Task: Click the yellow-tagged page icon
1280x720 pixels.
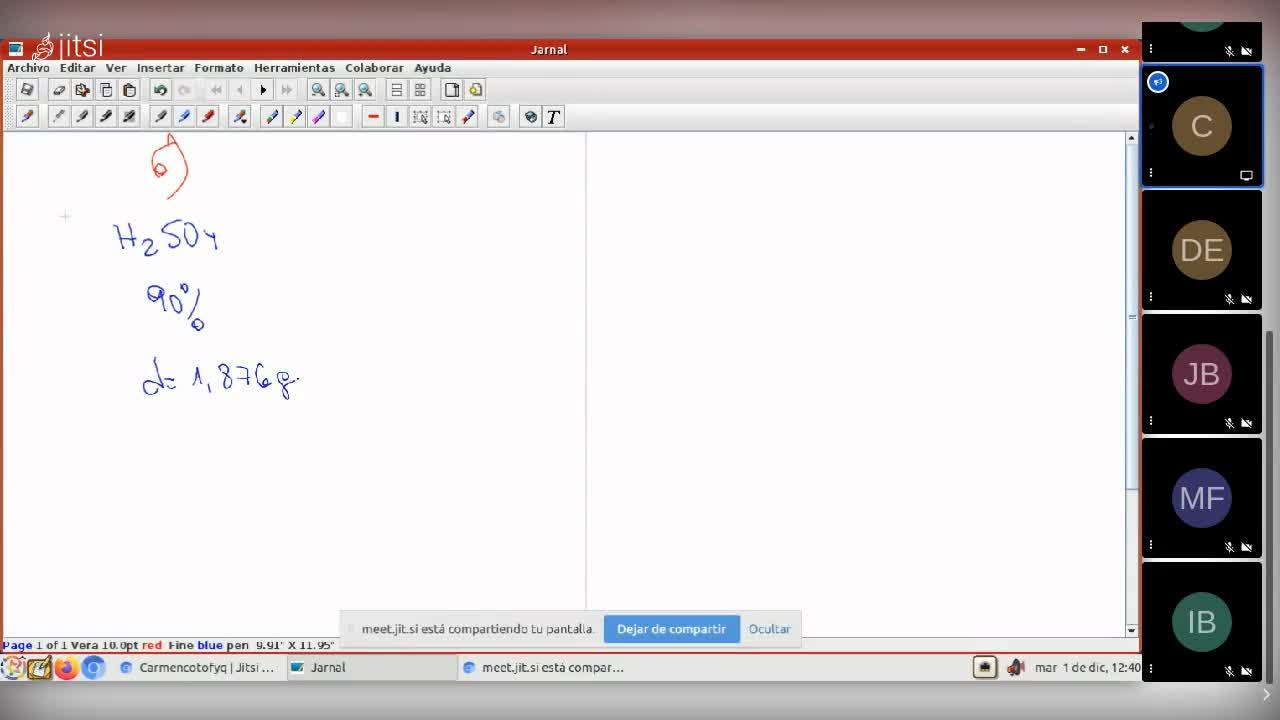Action: (x=475, y=90)
